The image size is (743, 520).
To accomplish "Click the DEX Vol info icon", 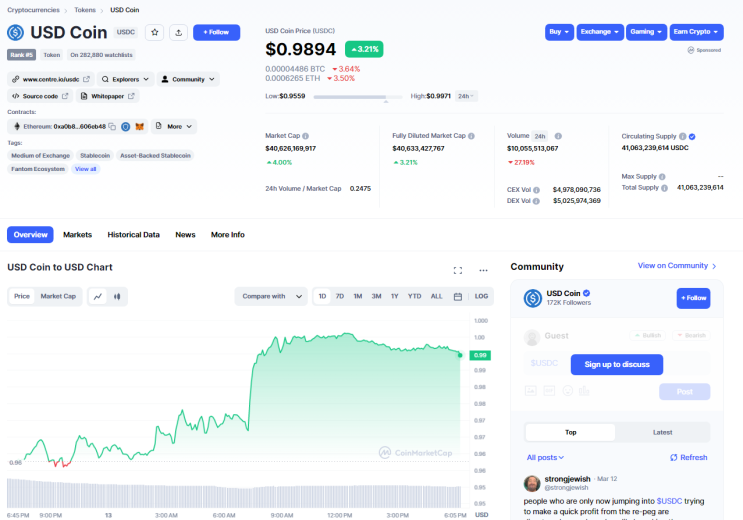I will click(x=536, y=201).
